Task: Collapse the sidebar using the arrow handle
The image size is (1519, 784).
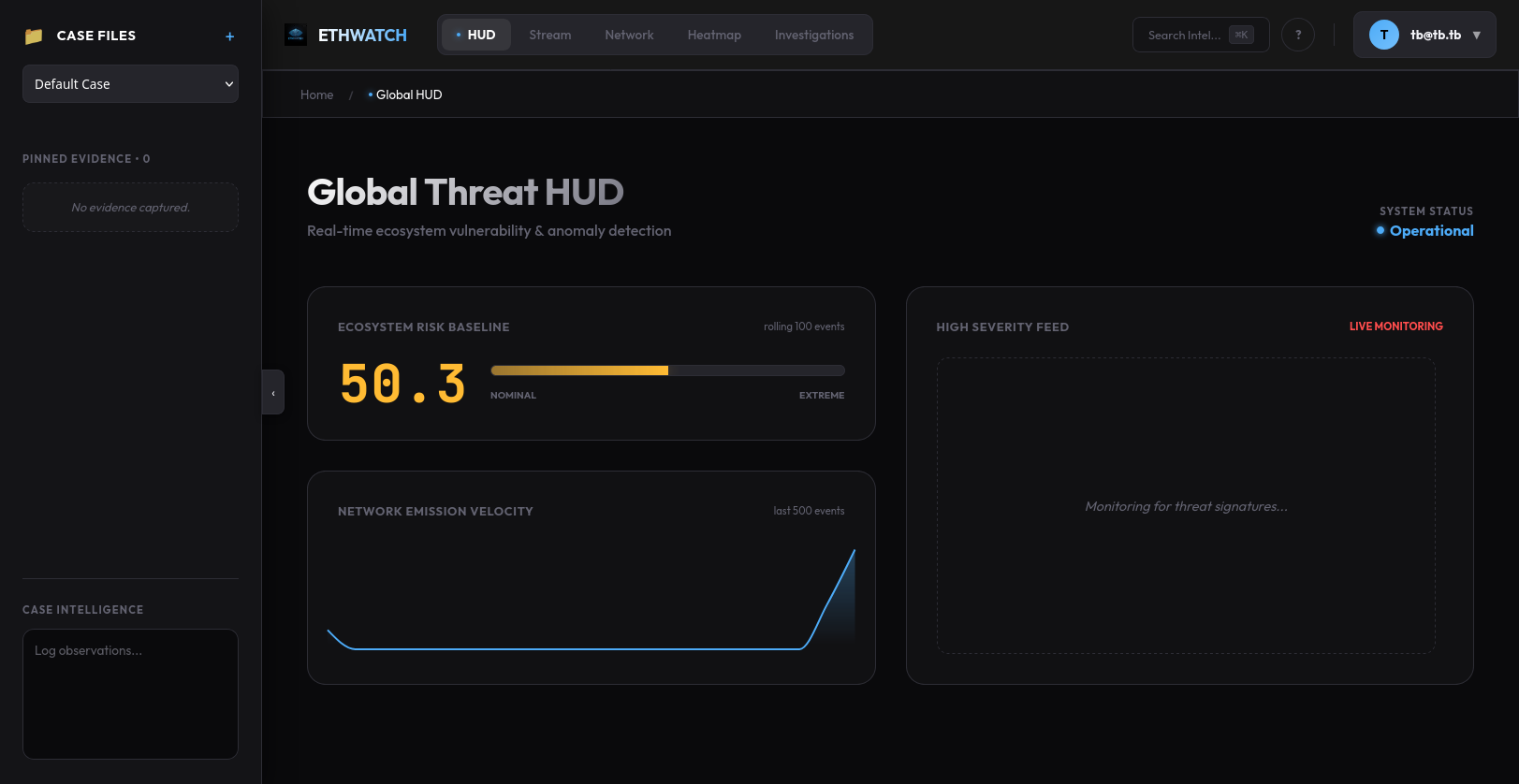Action: 273,392
